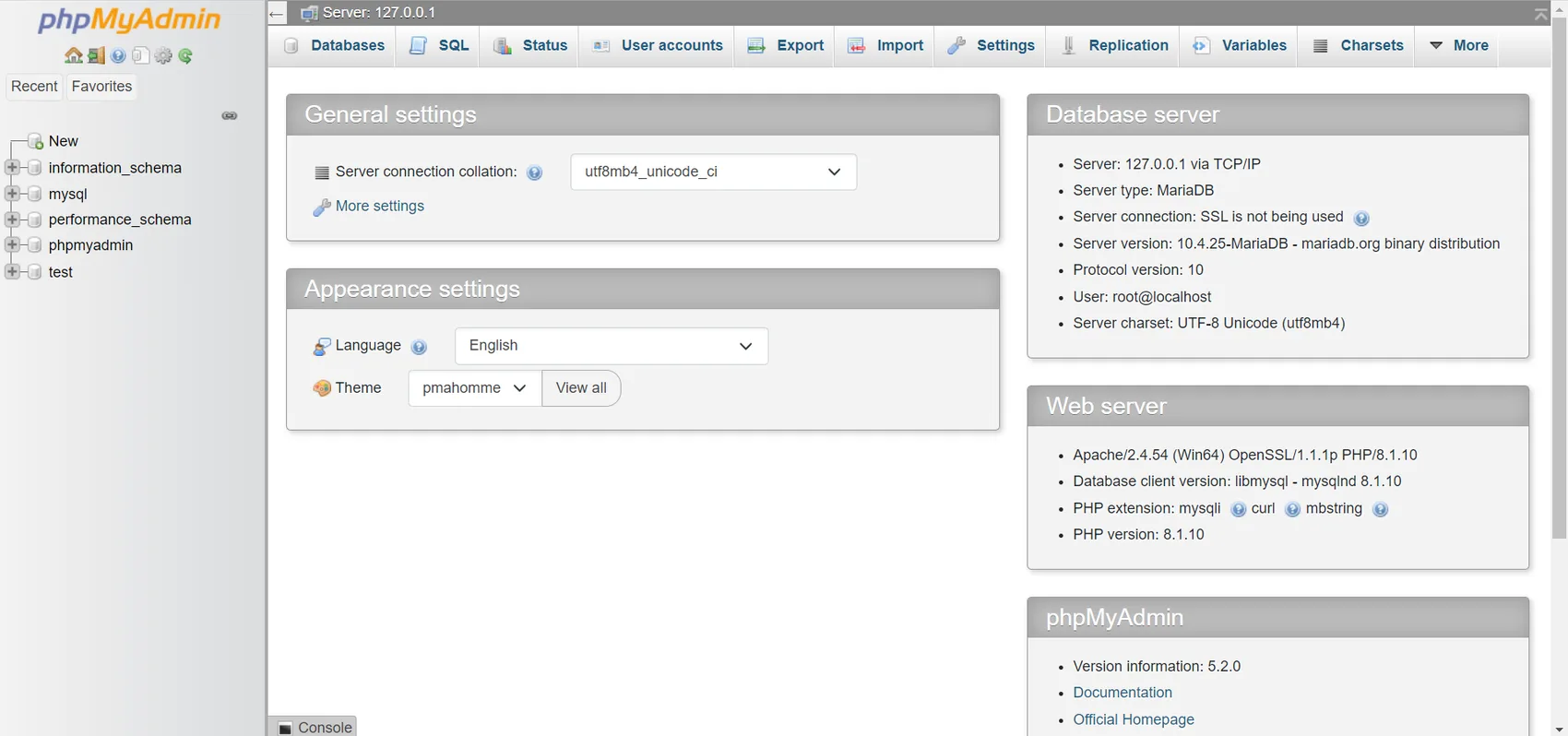1568x736 pixels.
Task: Open help icon next to SSL not used
Action: click(1361, 219)
